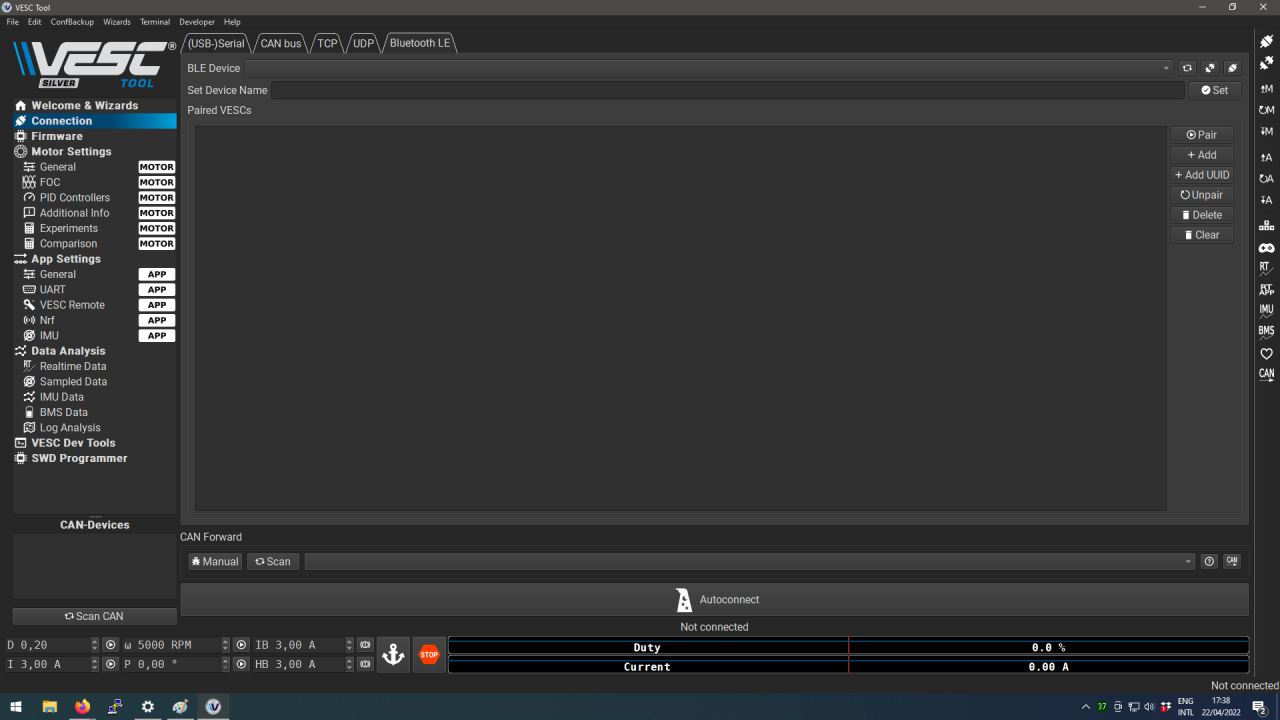The height and width of the screenshot is (720, 1280).
Task: Step the ω RPM value spinner
Action: pyautogui.click(x=225, y=645)
